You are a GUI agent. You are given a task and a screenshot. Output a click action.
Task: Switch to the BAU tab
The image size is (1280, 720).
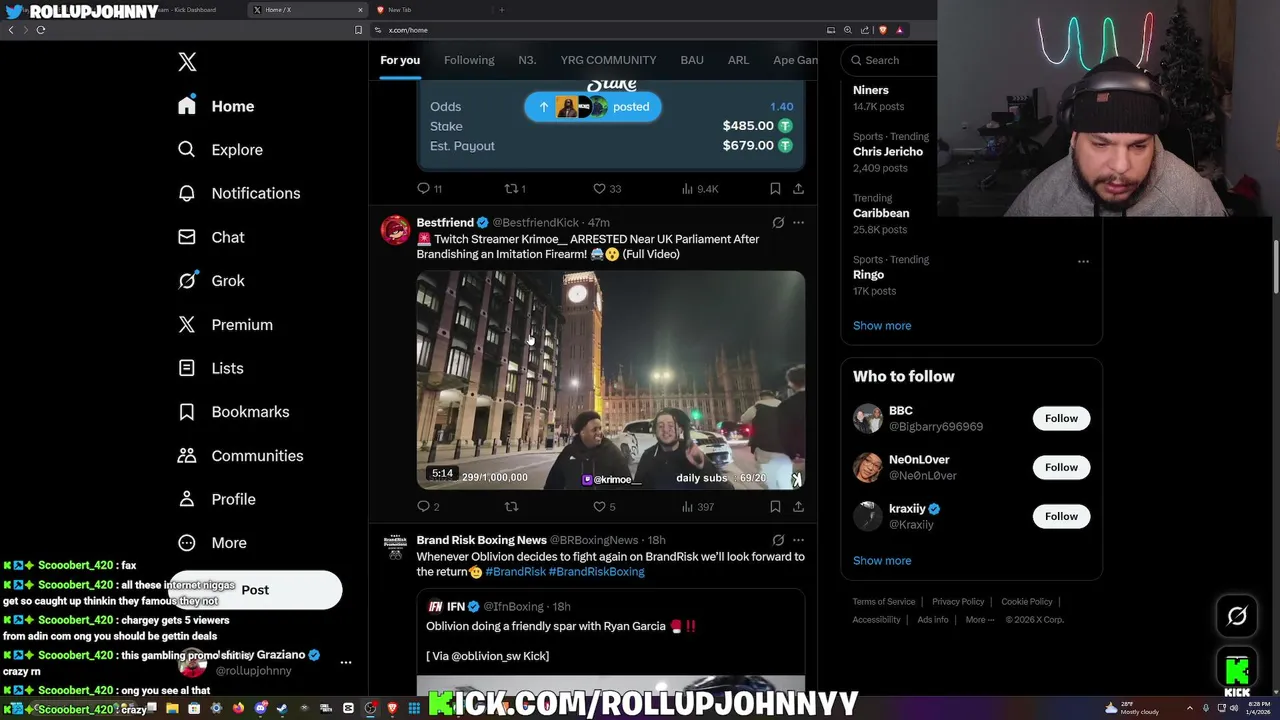click(692, 60)
